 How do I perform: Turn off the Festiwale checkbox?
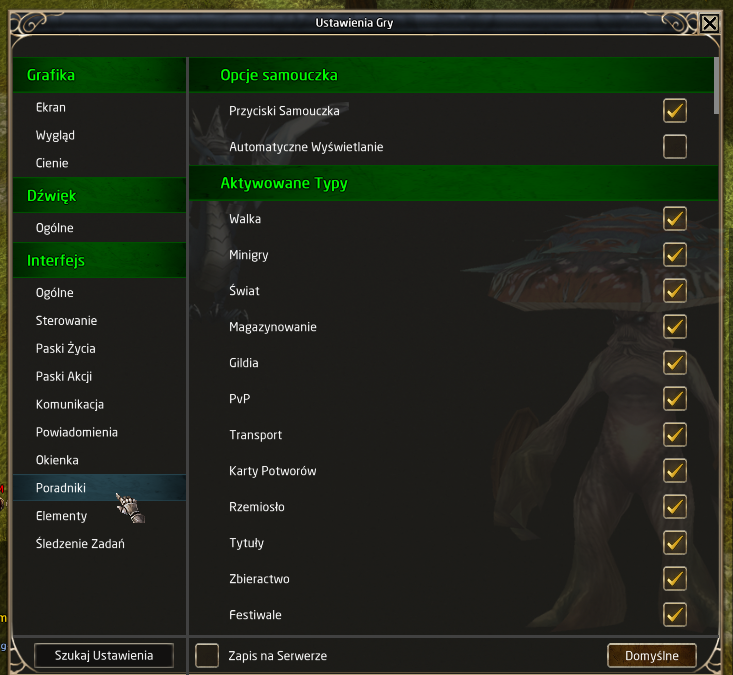pyautogui.click(x=675, y=615)
